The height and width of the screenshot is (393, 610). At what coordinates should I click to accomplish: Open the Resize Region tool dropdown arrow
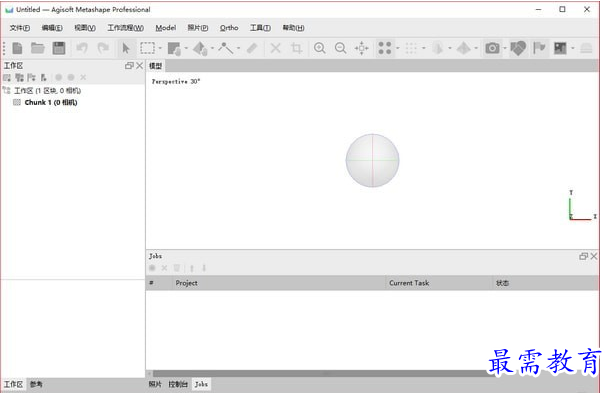[186, 48]
